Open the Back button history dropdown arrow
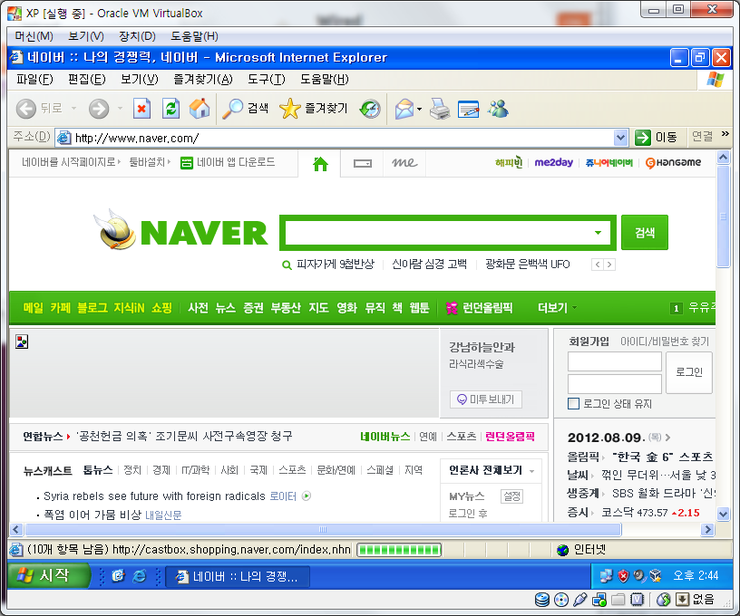This screenshot has height=616, width=740. pos(74,109)
